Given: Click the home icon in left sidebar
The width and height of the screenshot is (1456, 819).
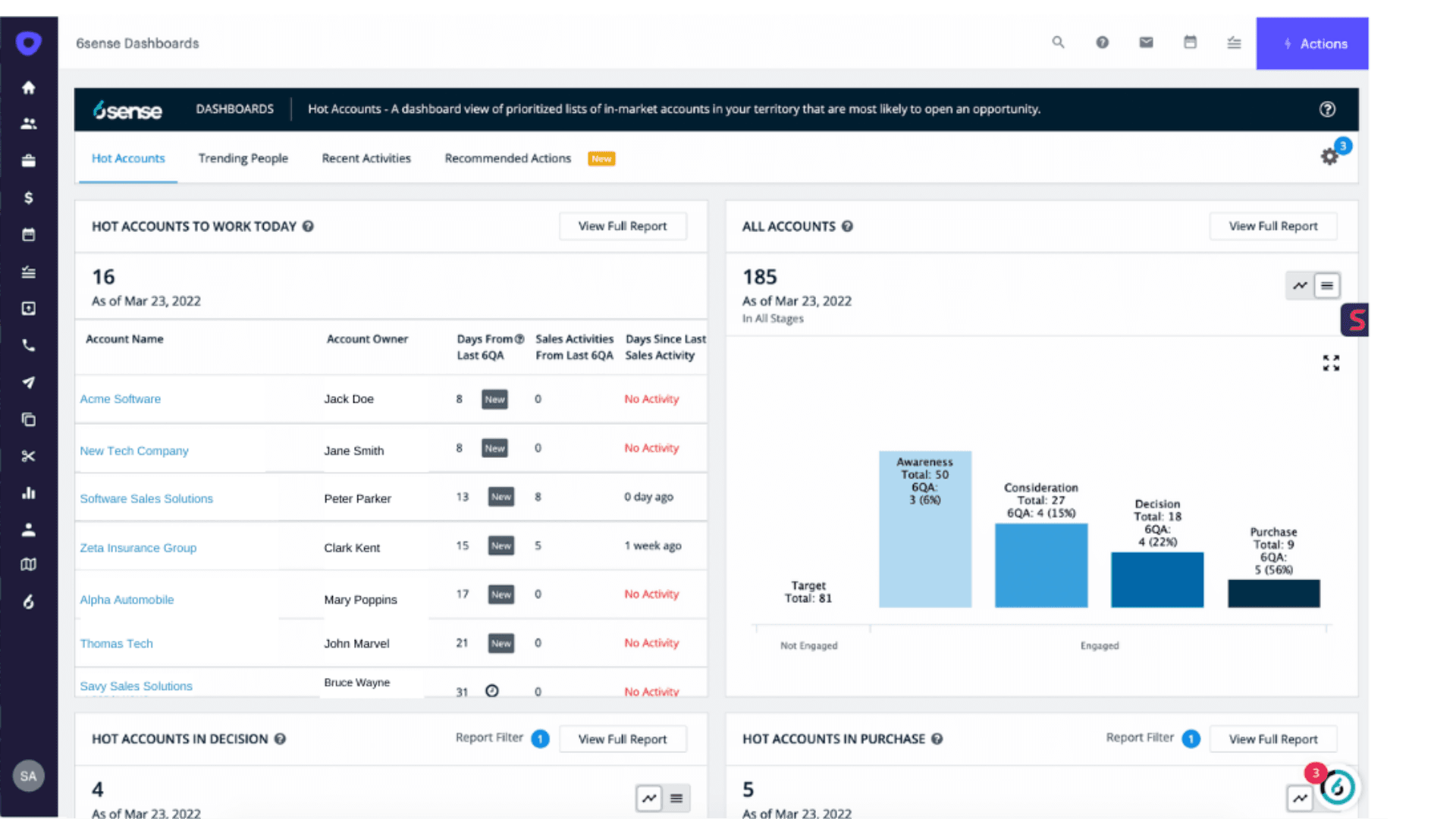Looking at the screenshot, I should 29,87.
